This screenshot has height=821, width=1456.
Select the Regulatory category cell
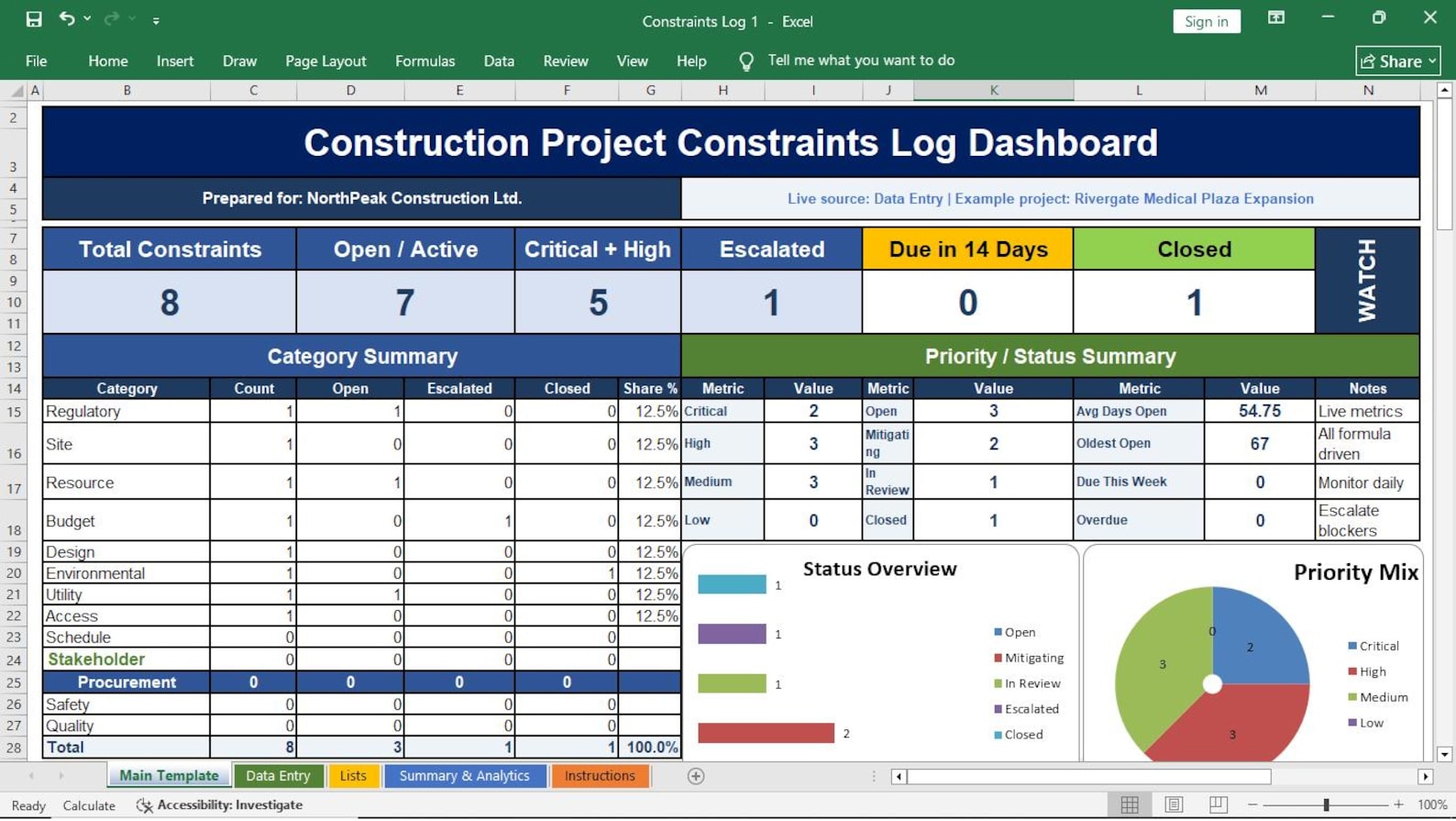point(127,412)
